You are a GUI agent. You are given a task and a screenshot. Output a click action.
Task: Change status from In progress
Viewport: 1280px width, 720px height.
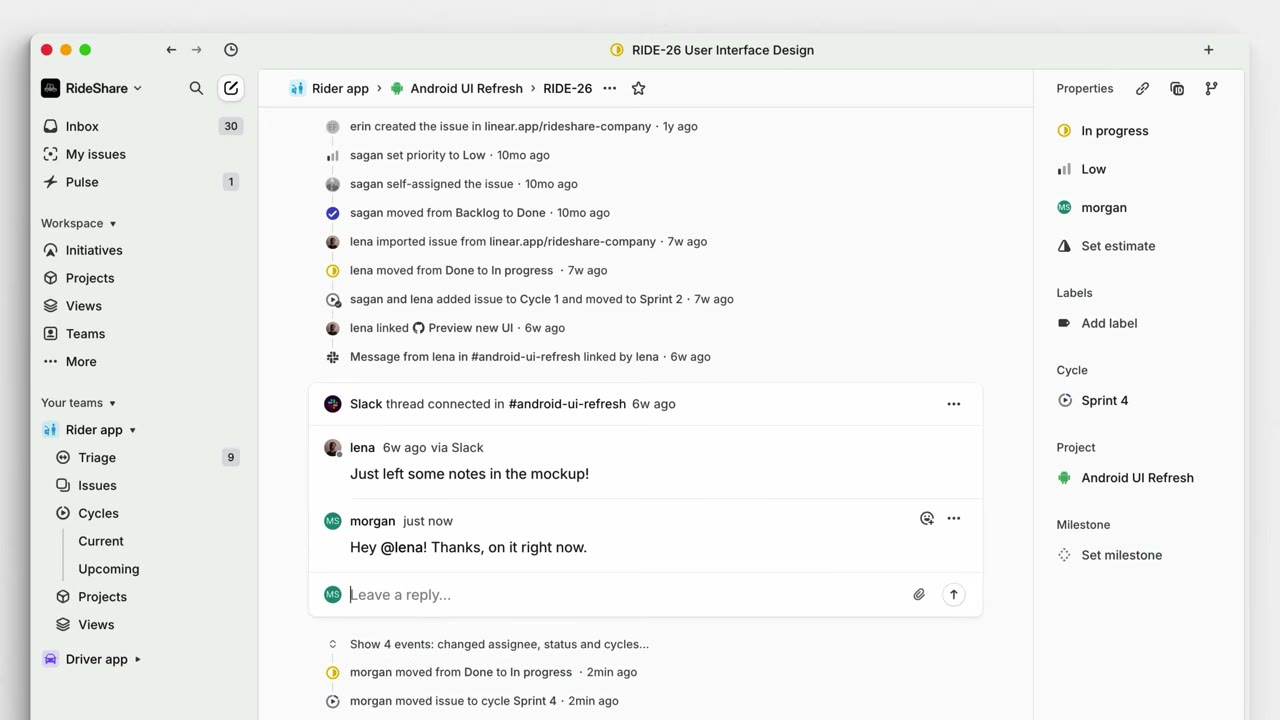pos(1103,131)
